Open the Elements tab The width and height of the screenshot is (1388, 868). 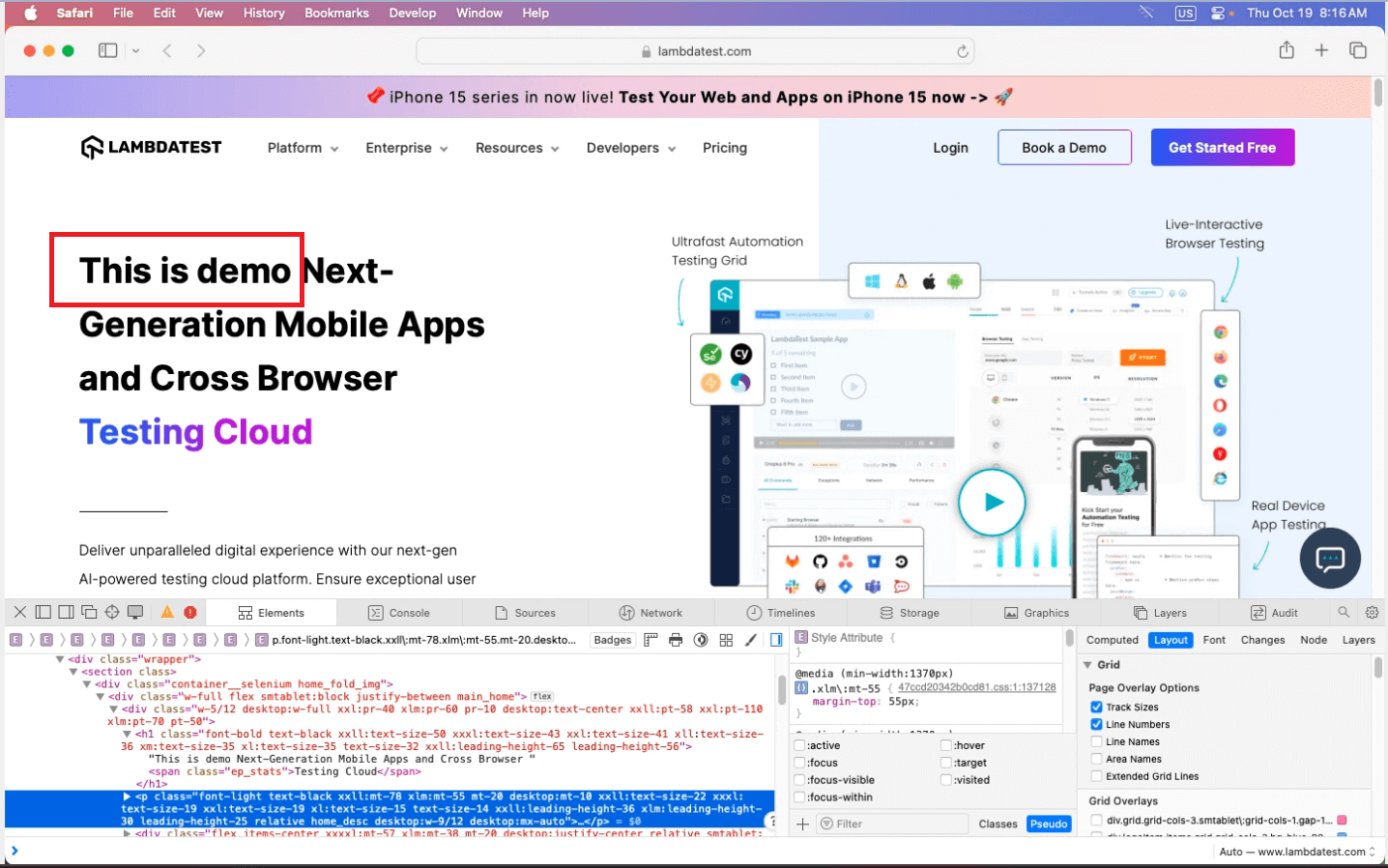pyautogui.click(x=271, y=613)
